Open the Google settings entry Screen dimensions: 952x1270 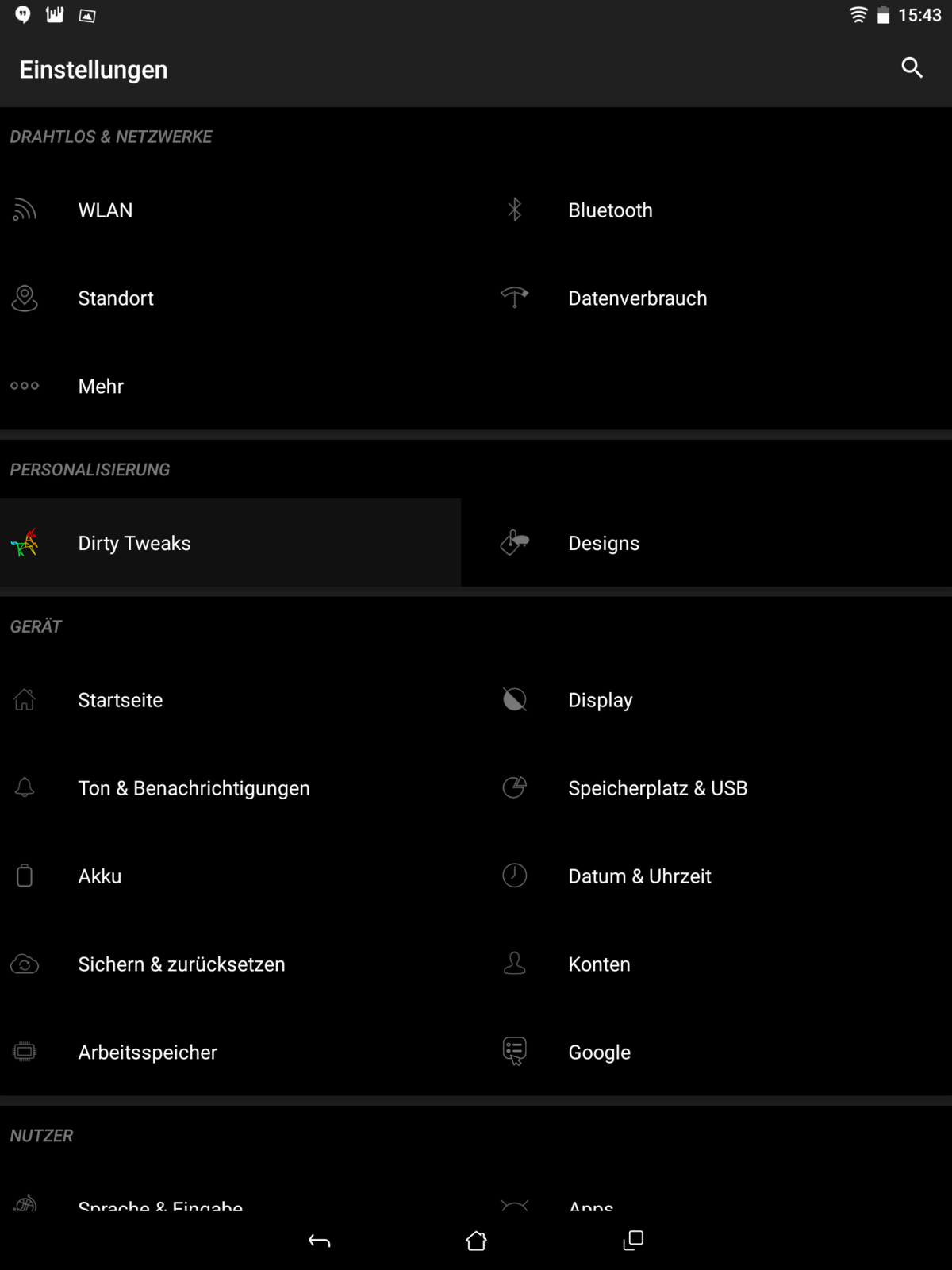[599, 1053]
